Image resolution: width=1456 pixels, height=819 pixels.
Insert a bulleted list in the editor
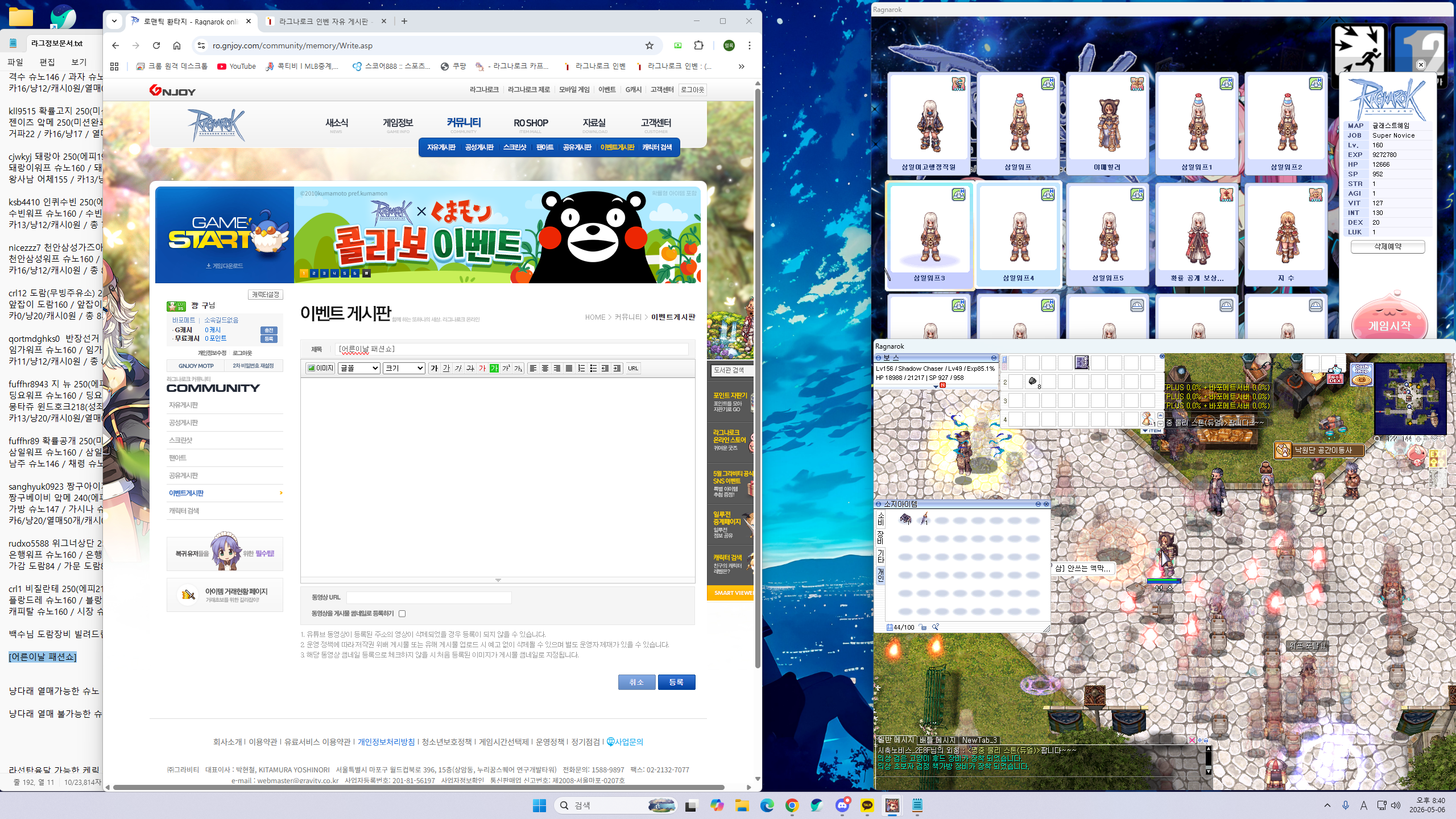pyautogui.click(x=593, y=368)
